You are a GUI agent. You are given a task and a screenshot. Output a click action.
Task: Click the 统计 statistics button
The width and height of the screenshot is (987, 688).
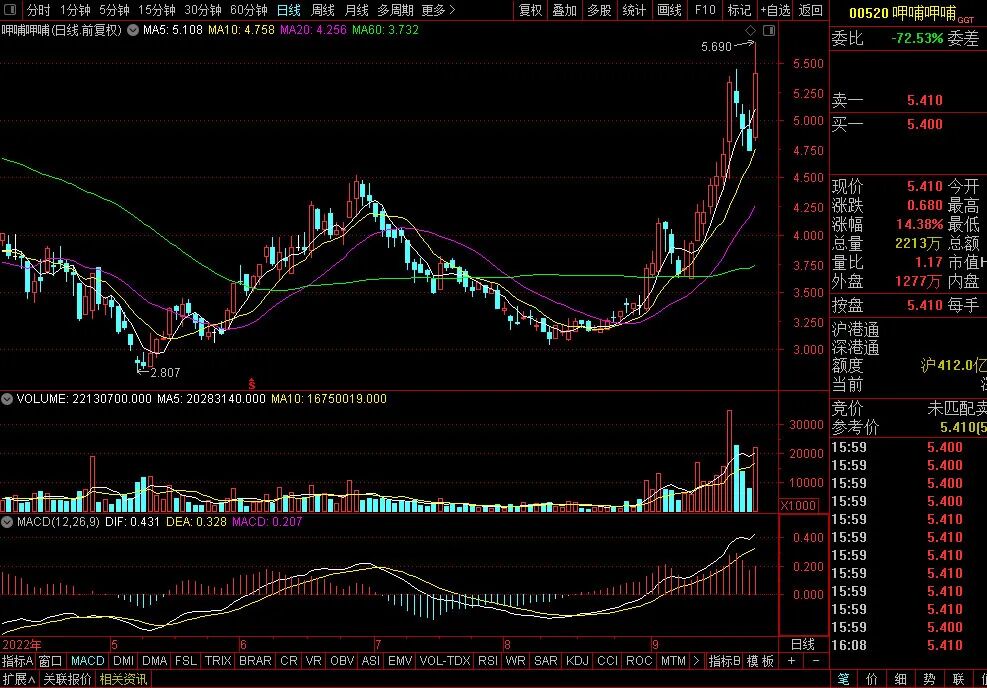[634, 10]
